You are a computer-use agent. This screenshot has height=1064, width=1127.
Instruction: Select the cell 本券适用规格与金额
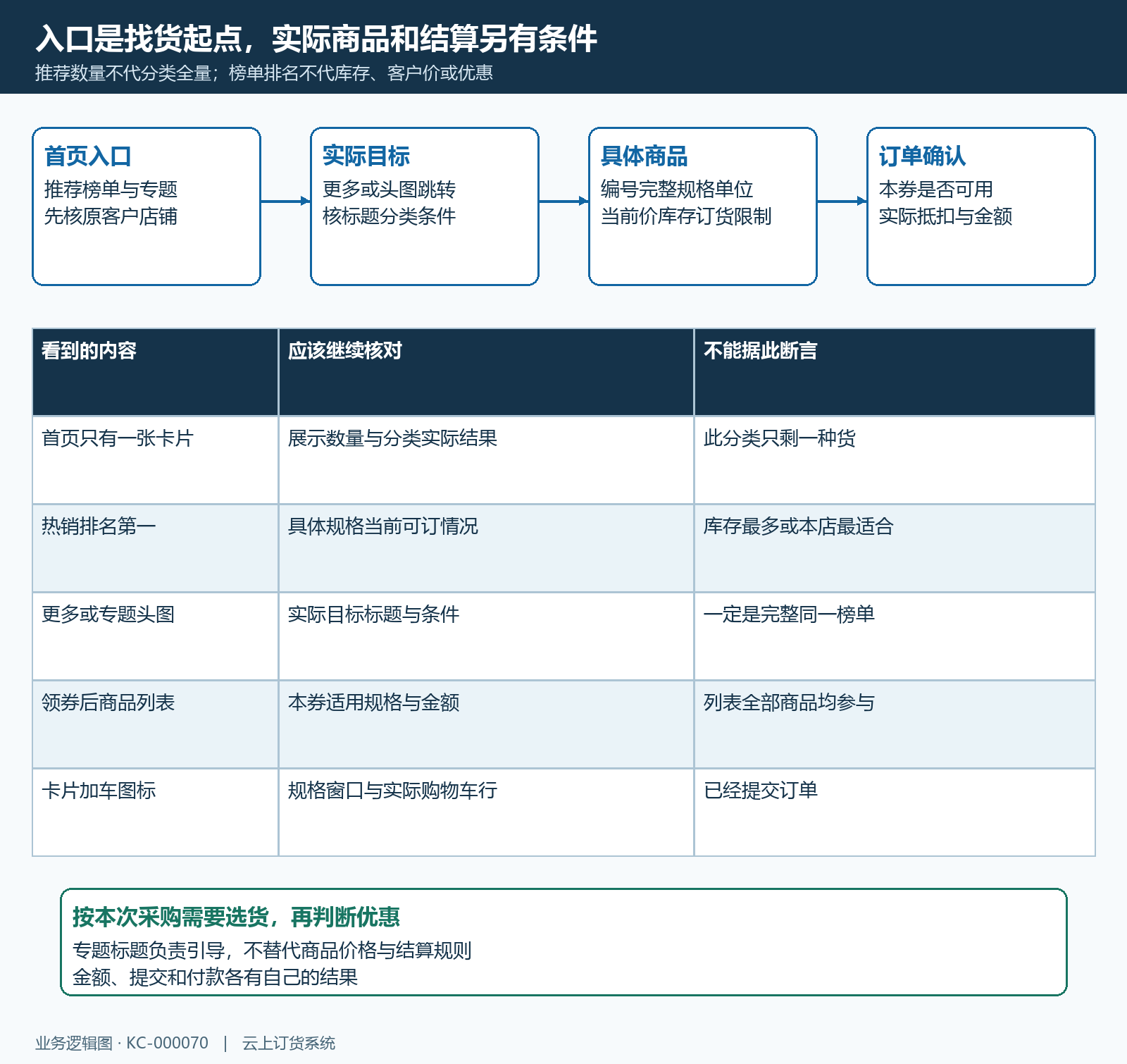[487, 724]
